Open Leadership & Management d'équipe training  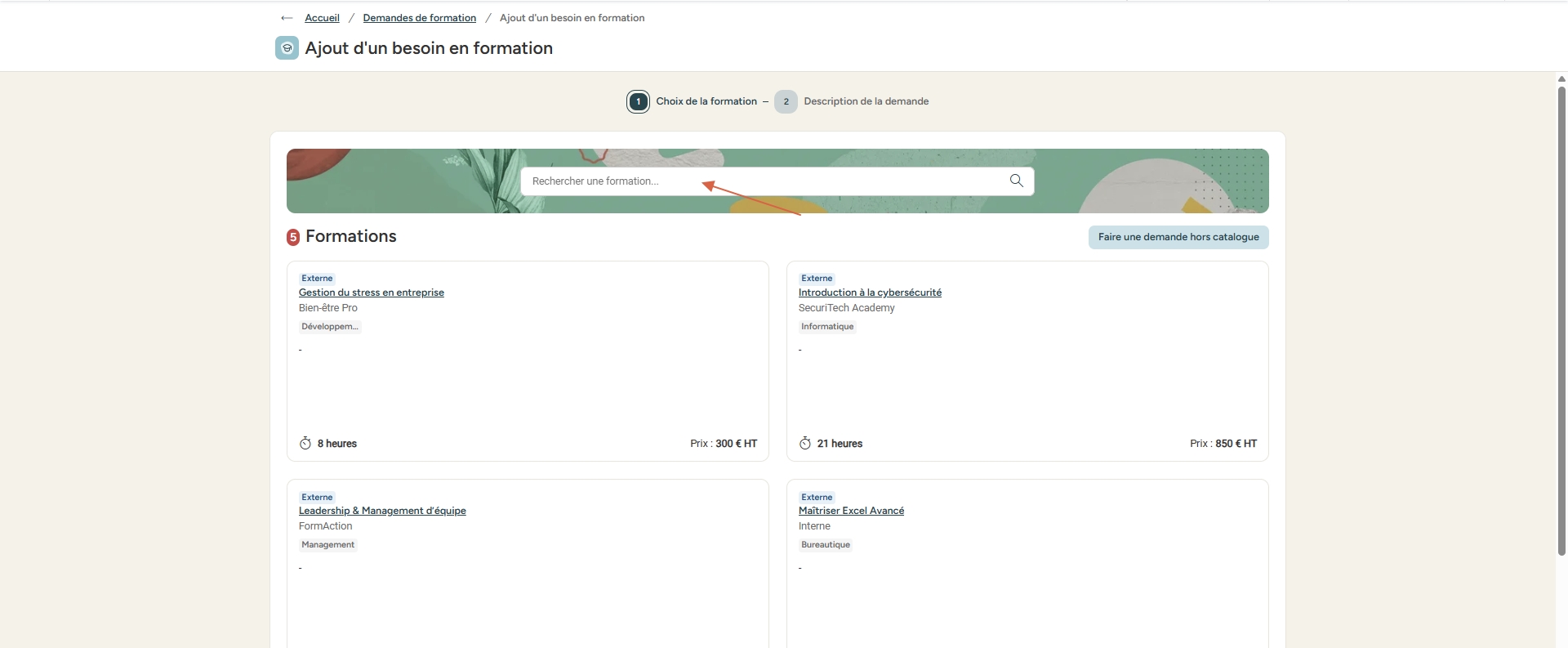(382, 511)
